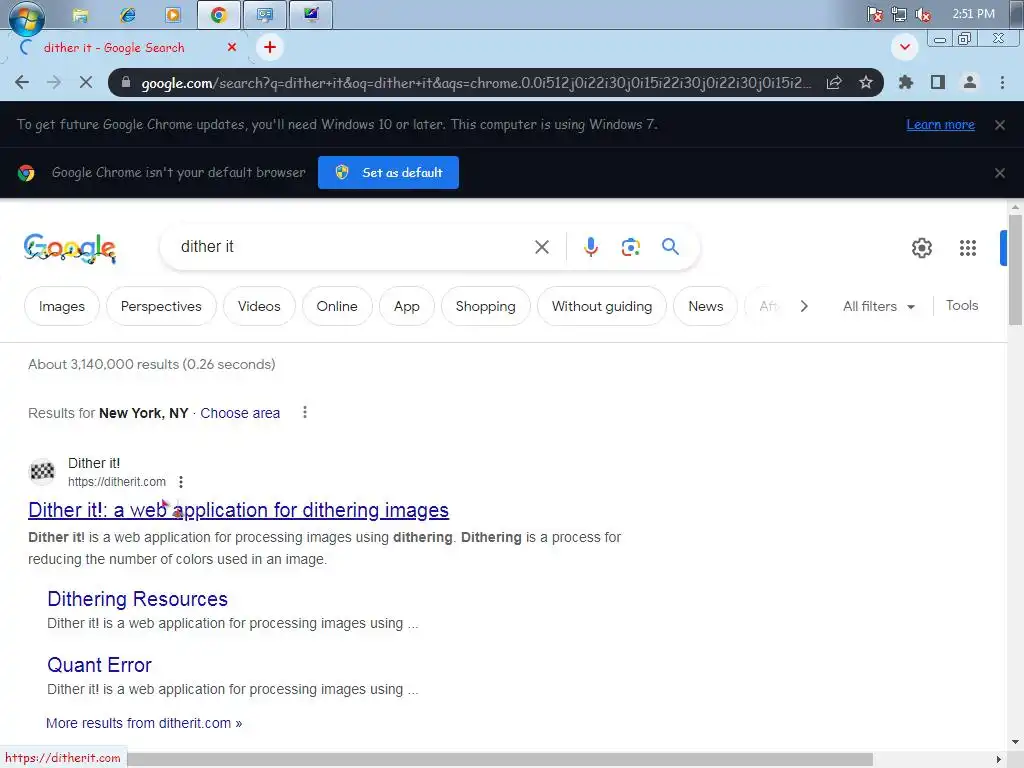Image resolution: width=1024 pixels, height=768 pixels.
Task: Clear the search query
Action: tap(542, 247)
